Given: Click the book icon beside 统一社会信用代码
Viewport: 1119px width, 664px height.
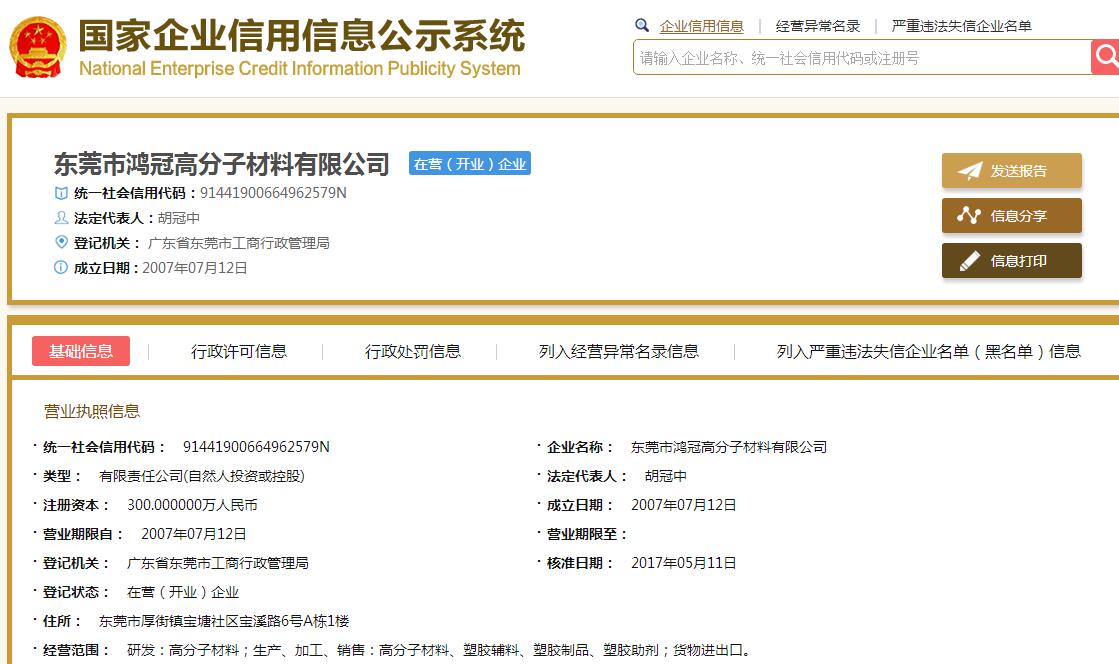Looking at the screenshot, I should click(x=61, y=193).
